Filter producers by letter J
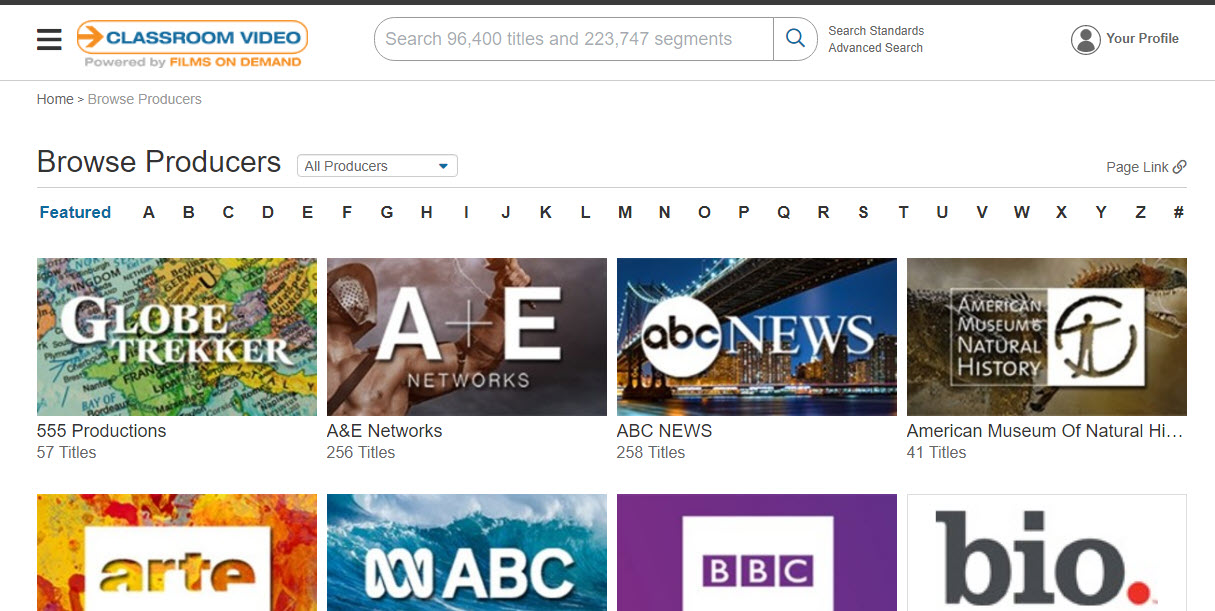Screen dimensions: 1215x611 (x=506, y=212)
